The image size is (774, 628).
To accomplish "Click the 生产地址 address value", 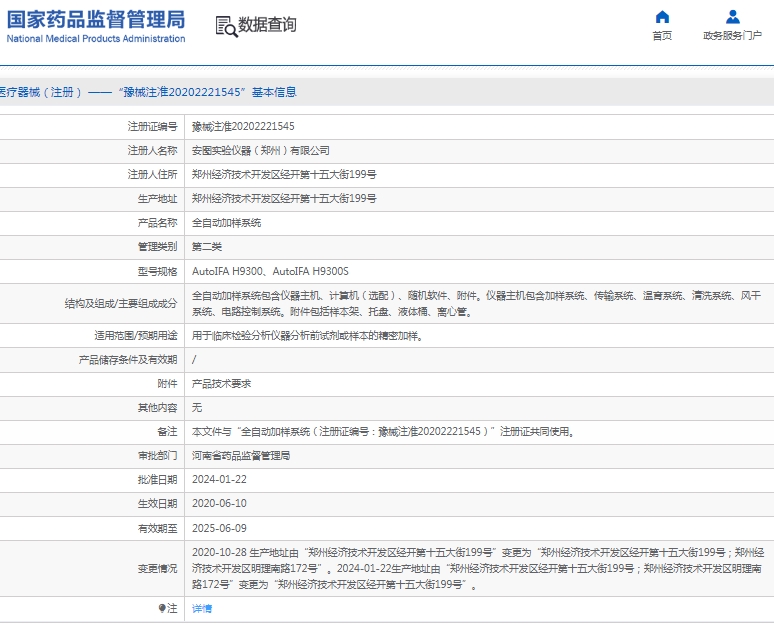I will pos(284,198).
